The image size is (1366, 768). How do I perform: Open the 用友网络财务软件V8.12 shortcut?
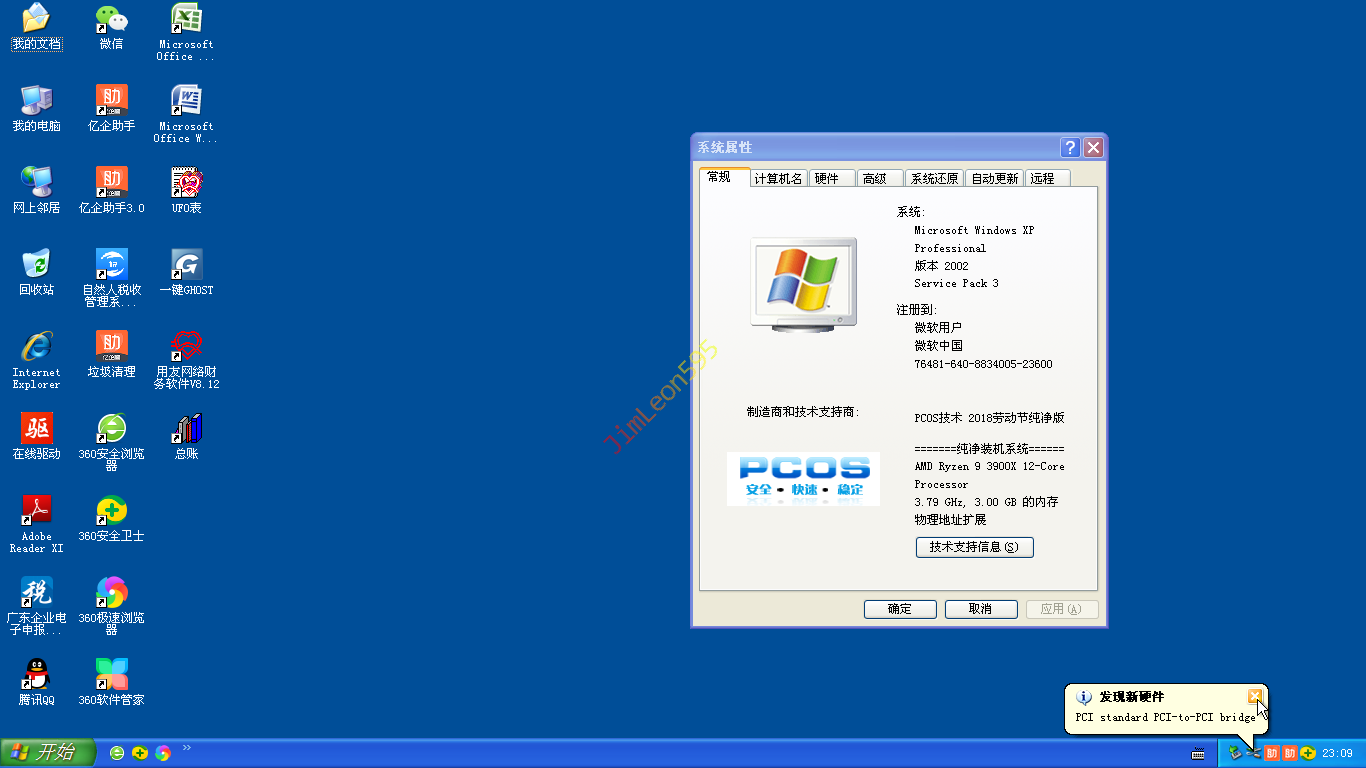pos(186,347)
